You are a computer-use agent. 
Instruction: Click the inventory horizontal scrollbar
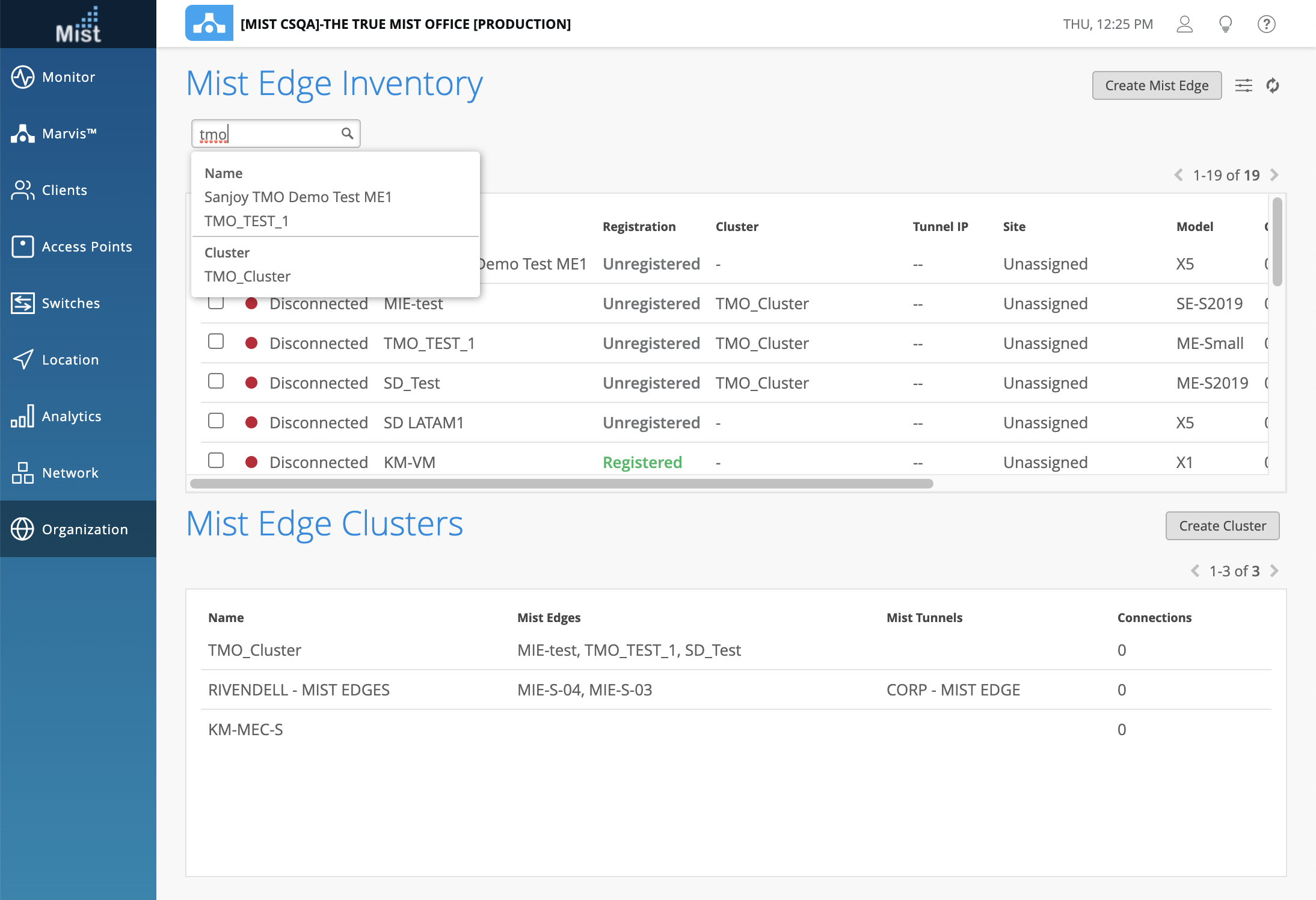(561, 484)
